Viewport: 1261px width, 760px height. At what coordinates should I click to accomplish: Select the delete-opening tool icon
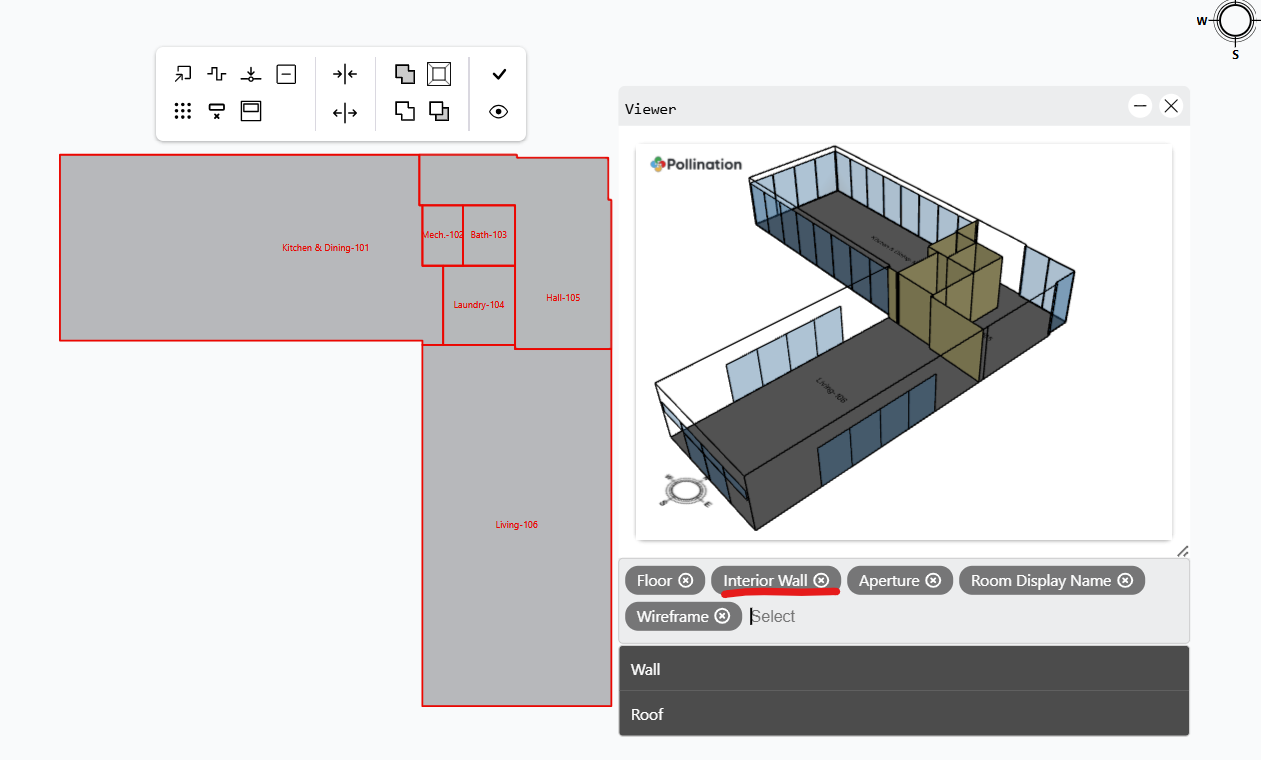point(216,111)
